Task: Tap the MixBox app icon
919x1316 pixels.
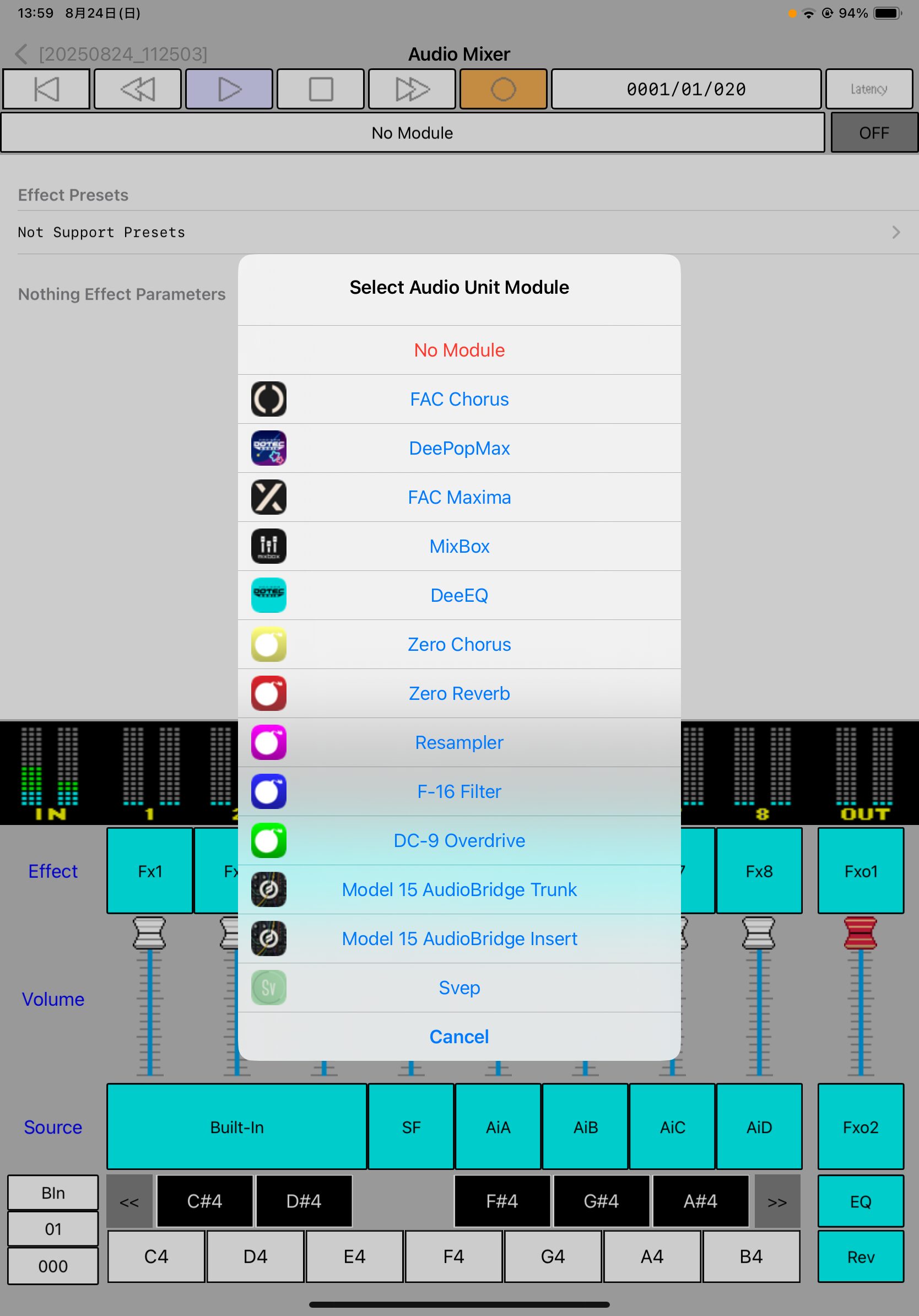Action: click(269, 546)
